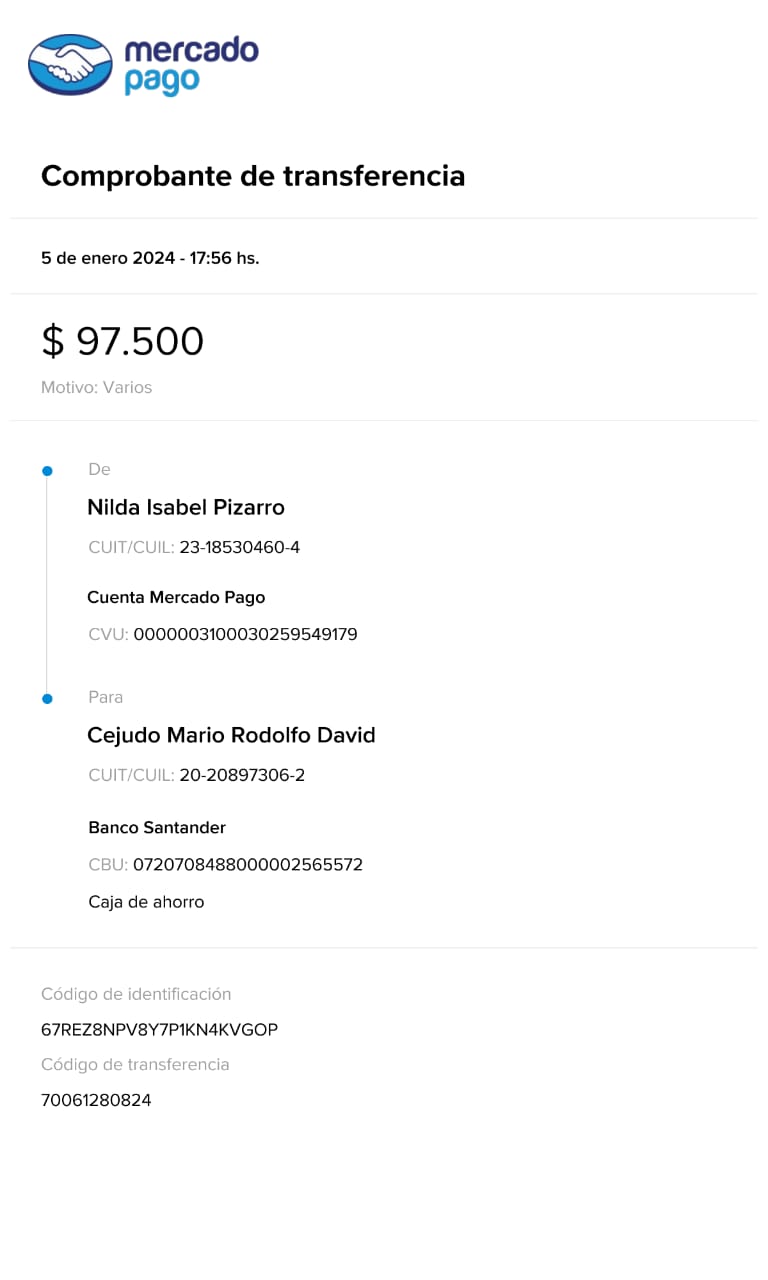Click the Mercado Pago handshake logo icon
Image resolution: width=768 pixels, height=1280 pixels.
pyautogui.click(x=70, y=65)
